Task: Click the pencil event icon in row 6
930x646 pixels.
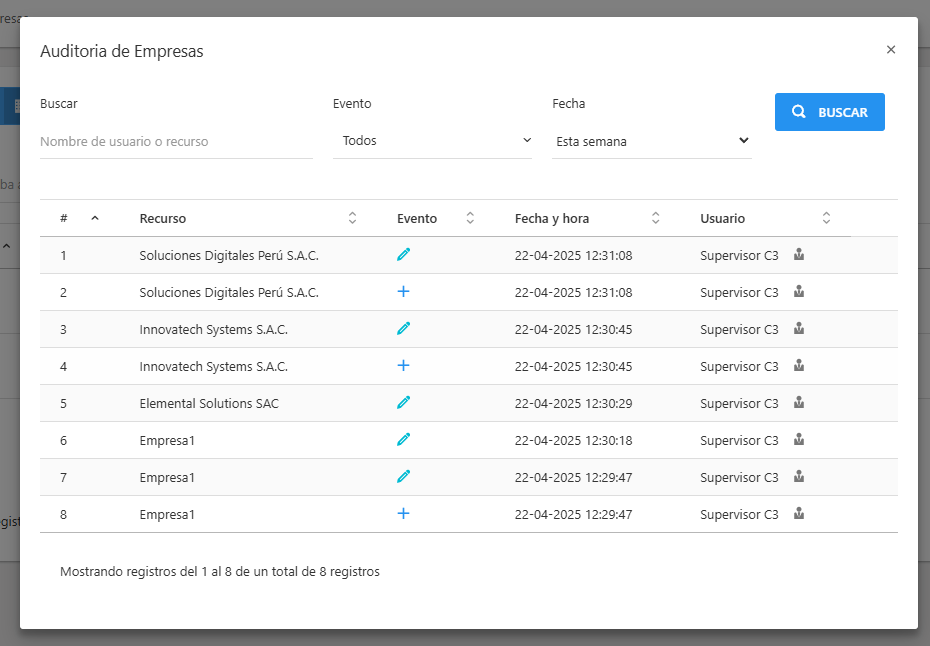Action: [x=403, y=440]
